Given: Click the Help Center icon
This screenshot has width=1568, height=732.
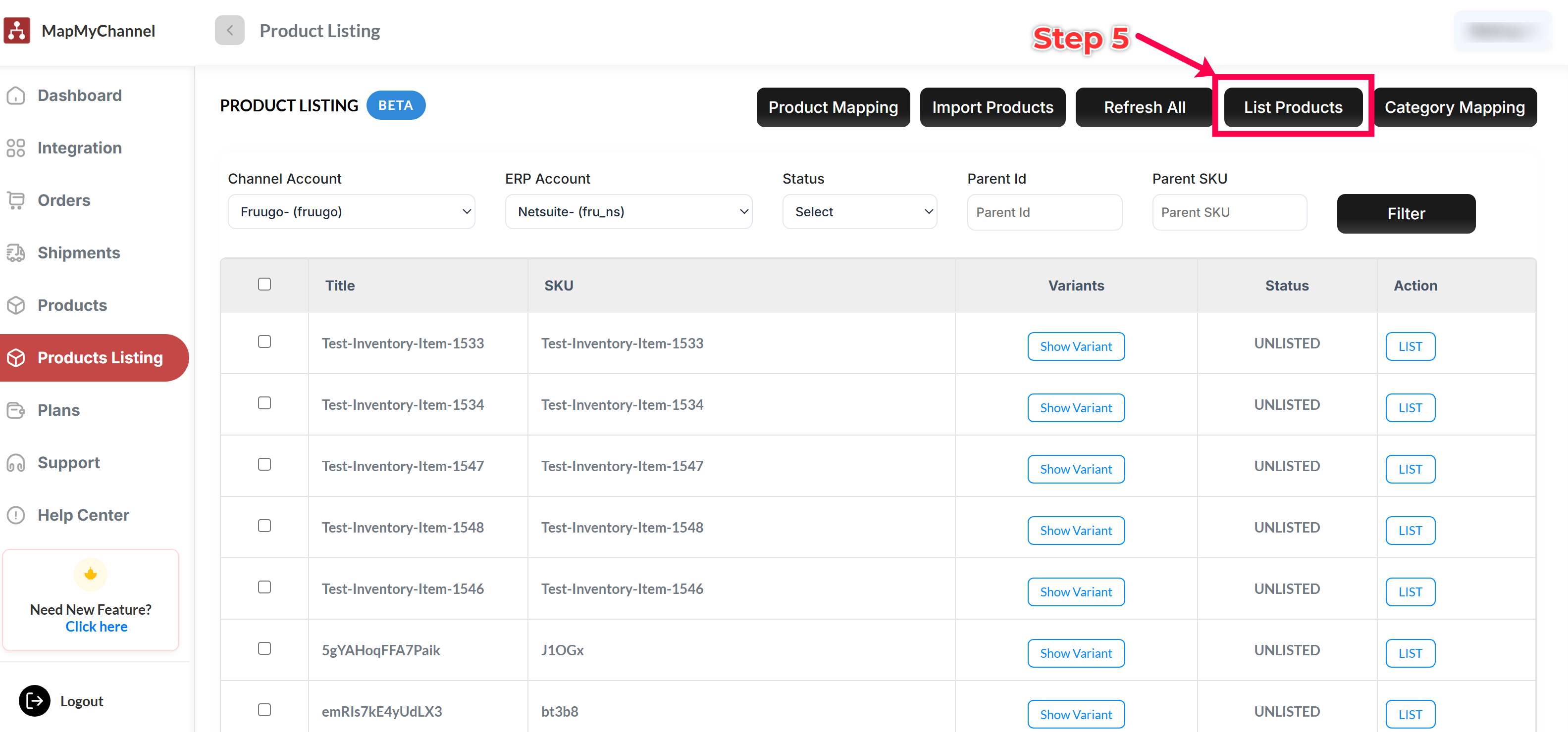Looking at the screenshot, I should click(16, 515).
